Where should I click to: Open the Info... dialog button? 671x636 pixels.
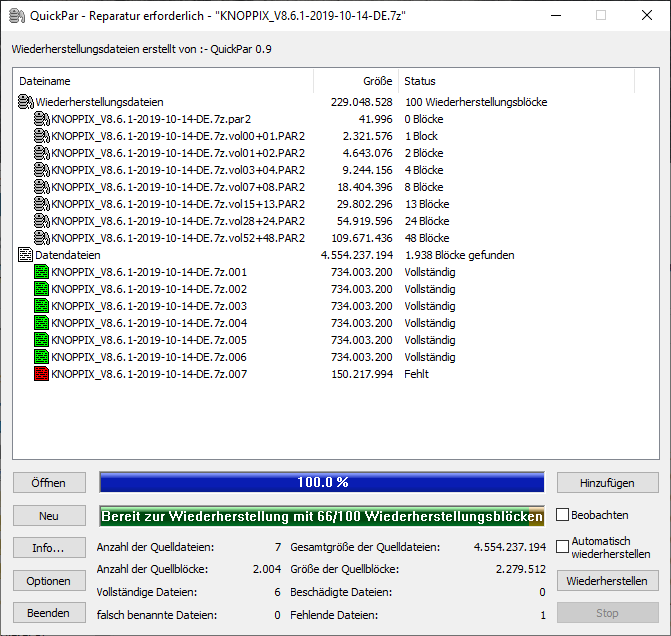49,548
